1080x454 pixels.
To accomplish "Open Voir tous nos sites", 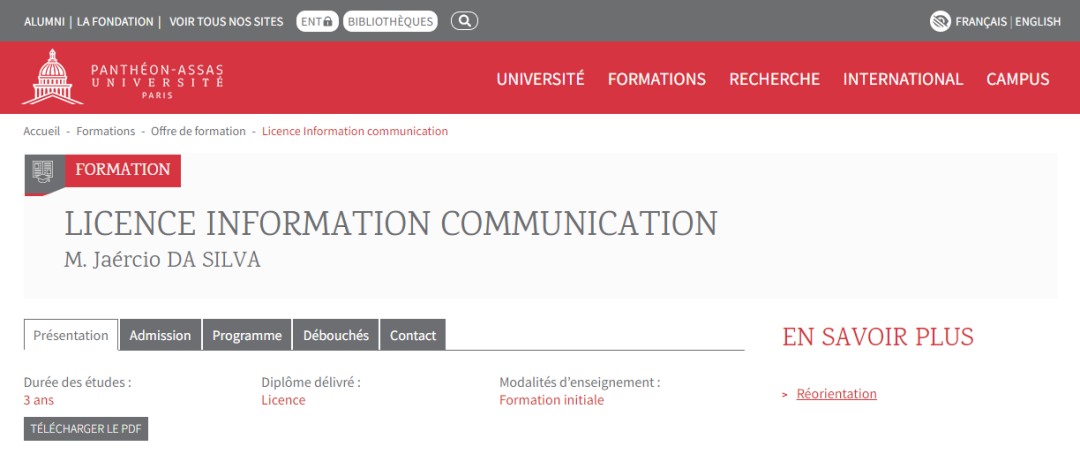I will point(226,21).
